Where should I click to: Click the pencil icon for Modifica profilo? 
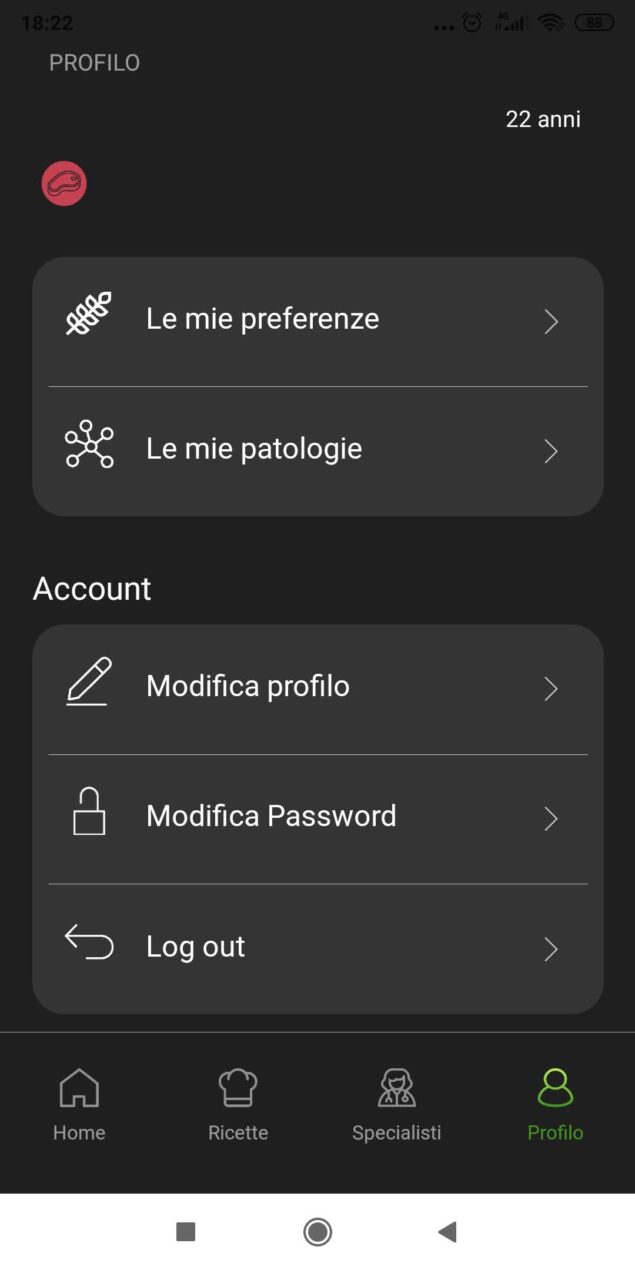coord(89,682)
